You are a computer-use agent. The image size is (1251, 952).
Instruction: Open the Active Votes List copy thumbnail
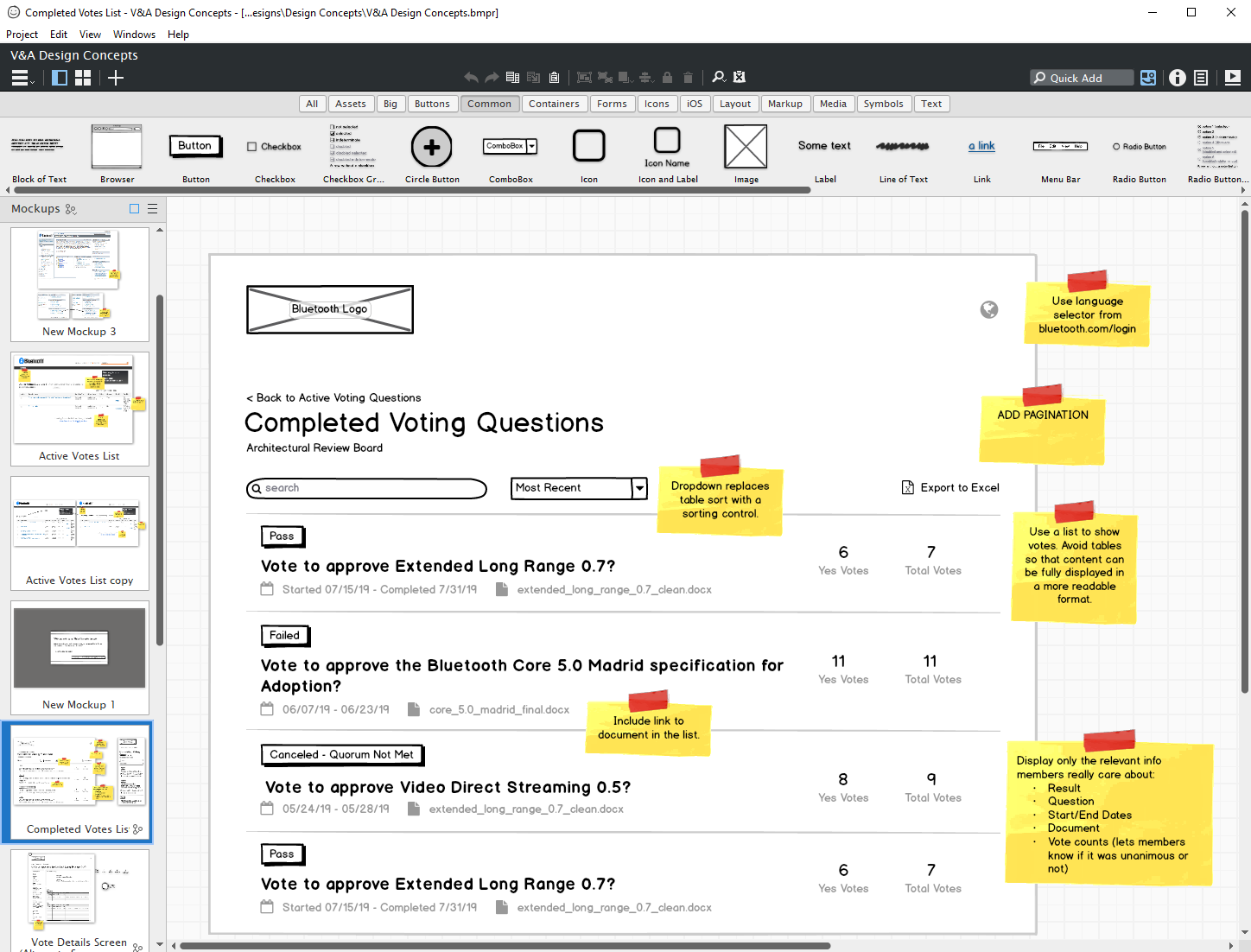[79, 533]
